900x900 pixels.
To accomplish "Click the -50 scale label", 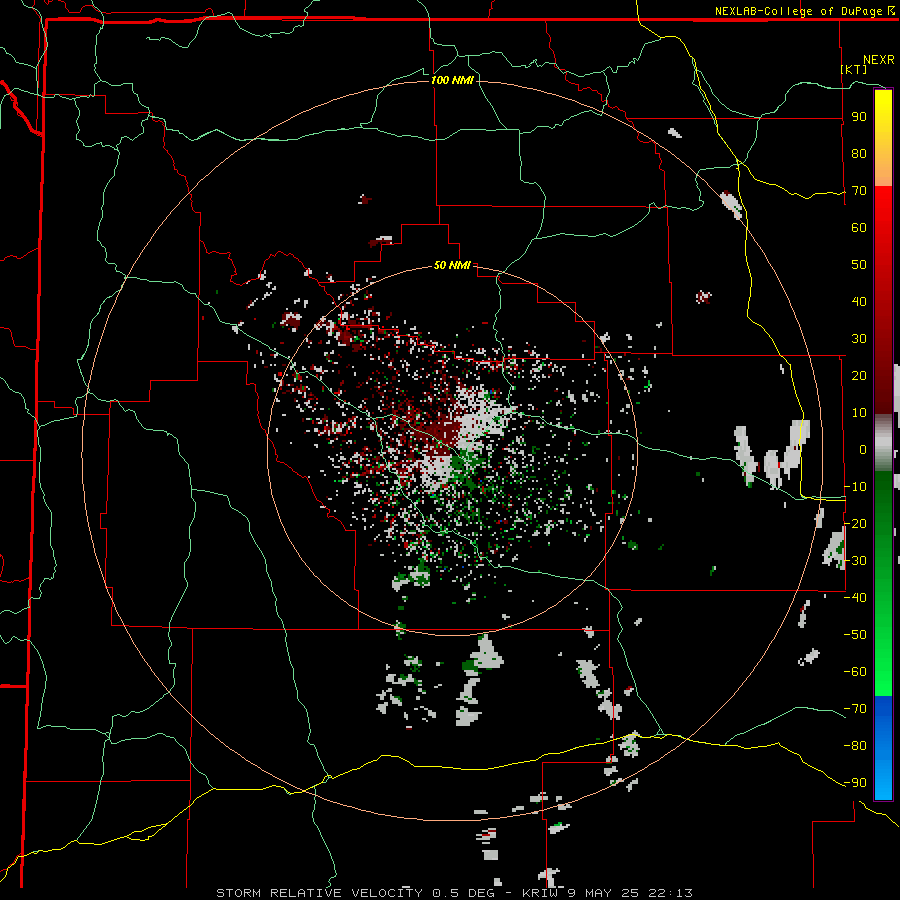I will pyautogui.click(x=855, y=634).
